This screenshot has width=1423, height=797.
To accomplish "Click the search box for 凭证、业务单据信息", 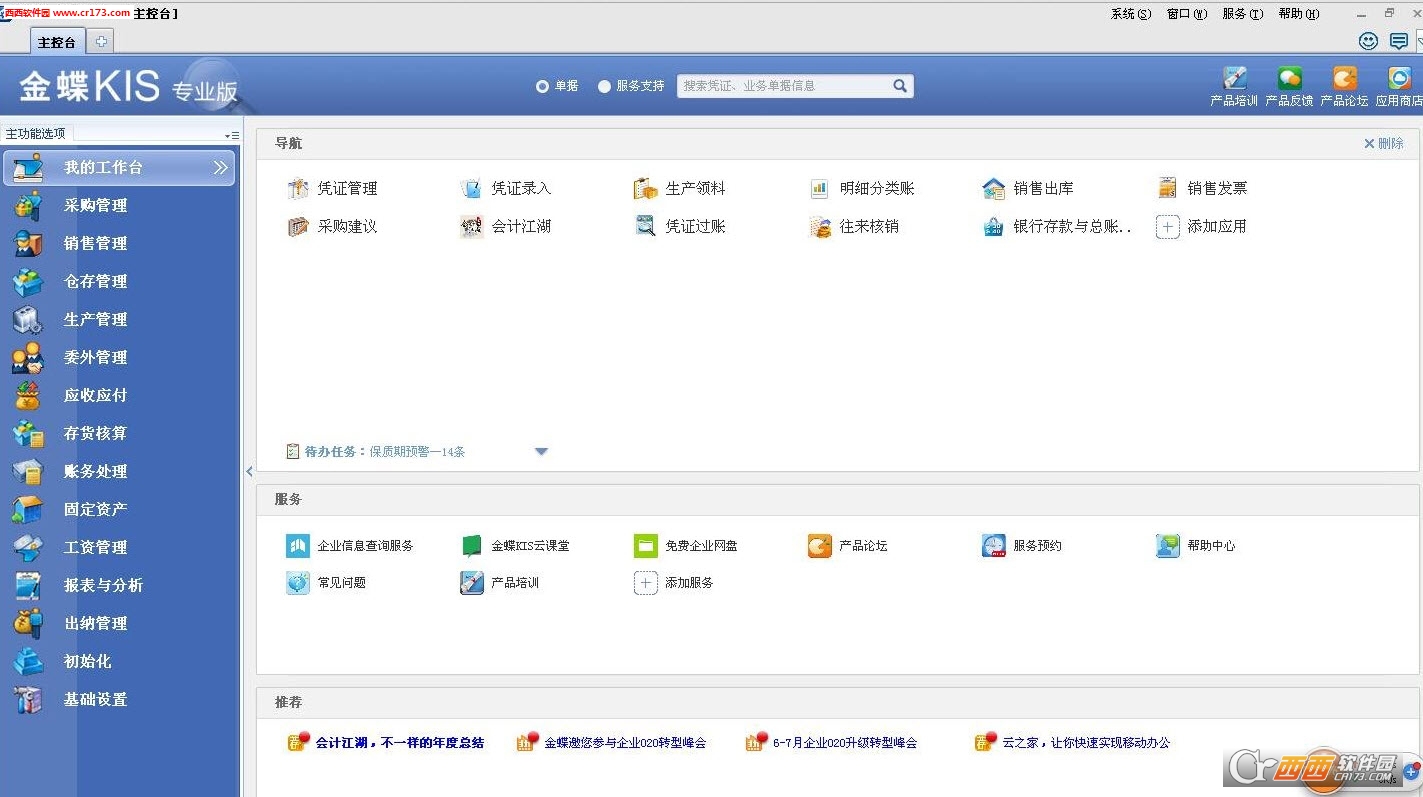I will (x=783, y=86).
